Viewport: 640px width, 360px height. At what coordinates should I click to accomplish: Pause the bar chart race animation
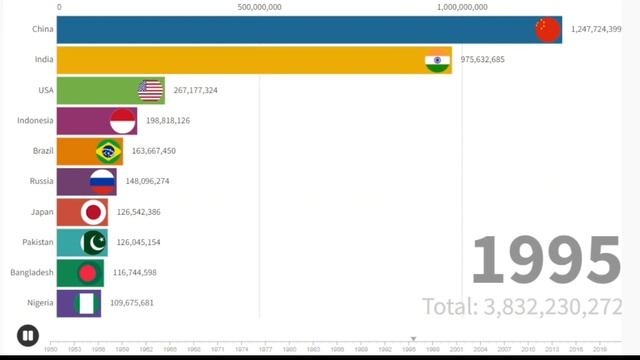(x=28, y=336)
